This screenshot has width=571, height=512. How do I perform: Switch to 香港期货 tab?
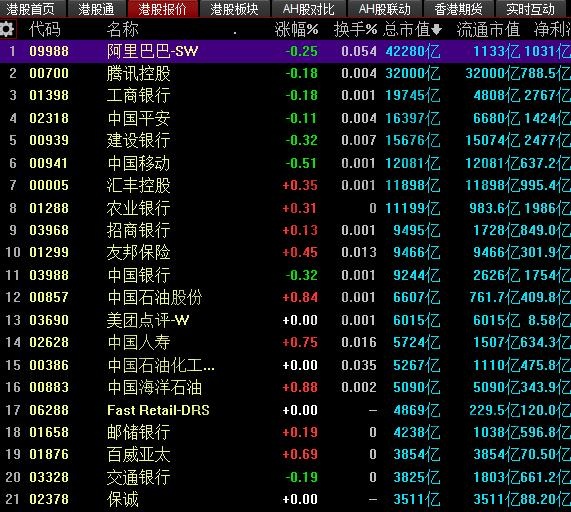click(x=458, y=9)
